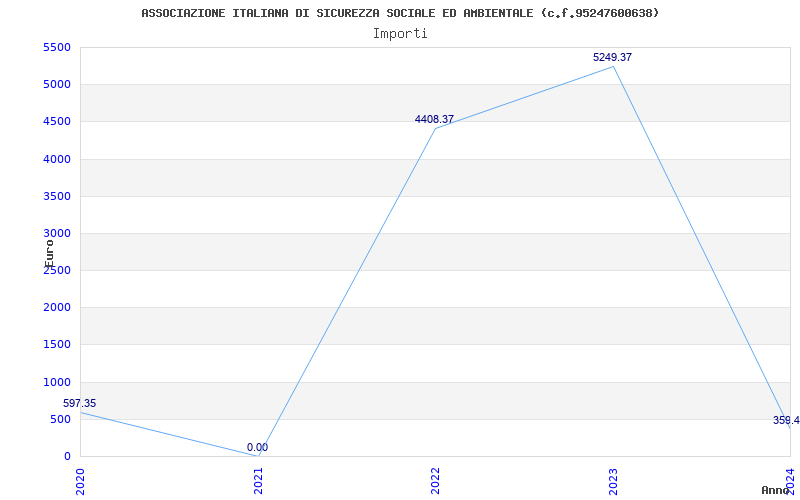Click the 'Euro' y-axis title
The width and height of the screenshot is (800, 500).
49,253
